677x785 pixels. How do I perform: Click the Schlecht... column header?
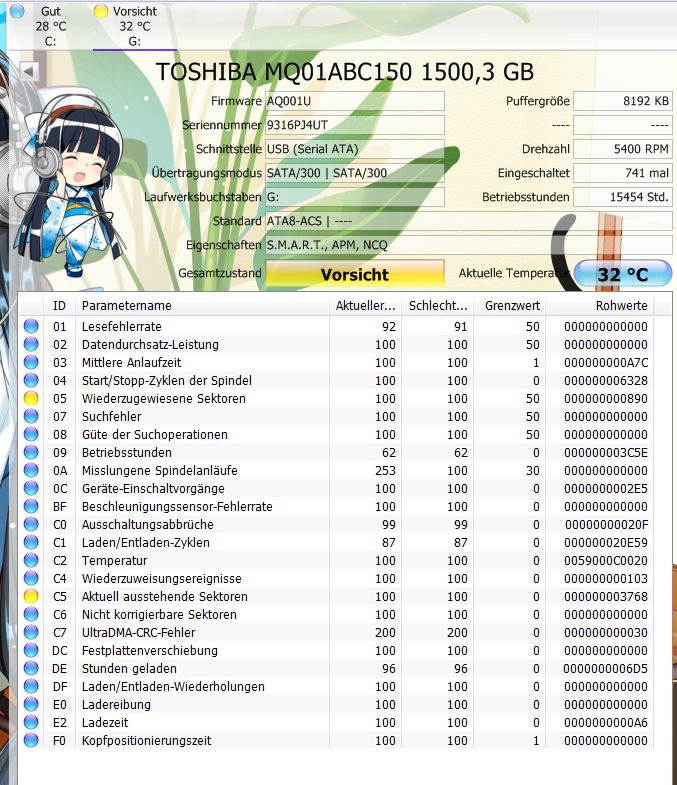point(438,305)
